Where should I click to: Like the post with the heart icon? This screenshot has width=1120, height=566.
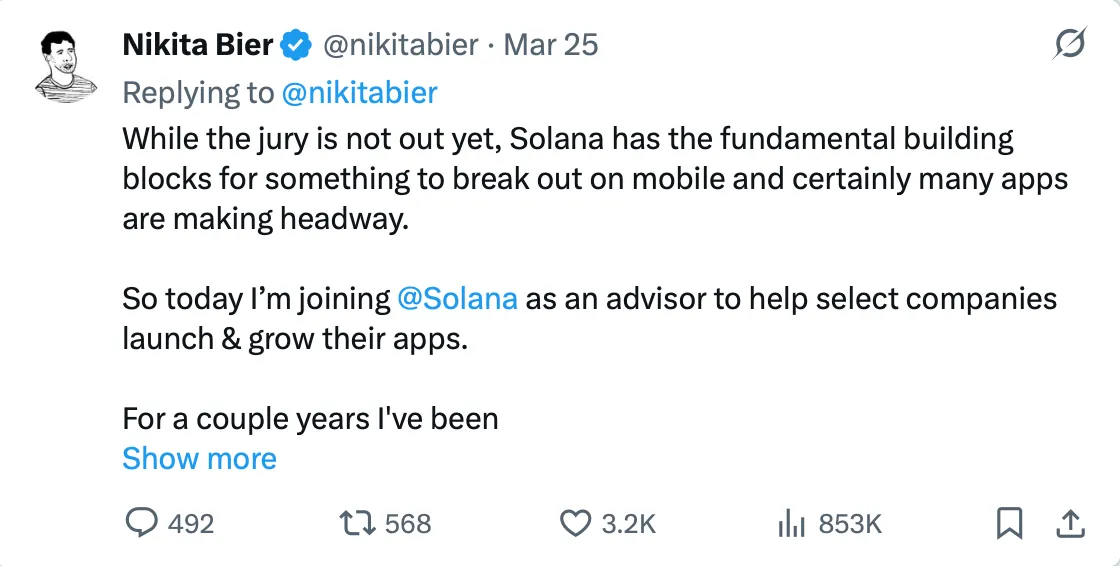575,523
